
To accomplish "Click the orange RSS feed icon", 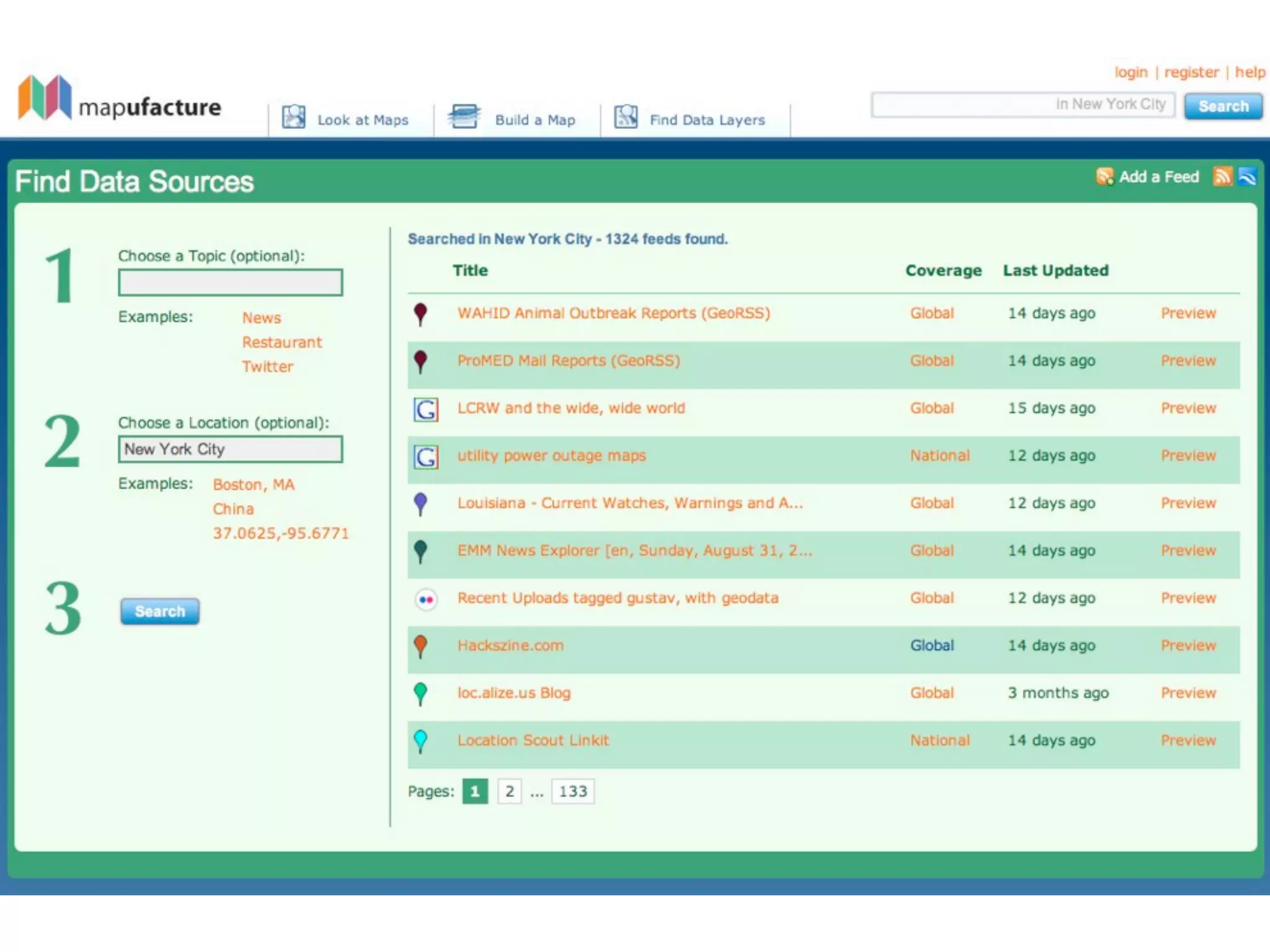I will [x=1222, y=177].
